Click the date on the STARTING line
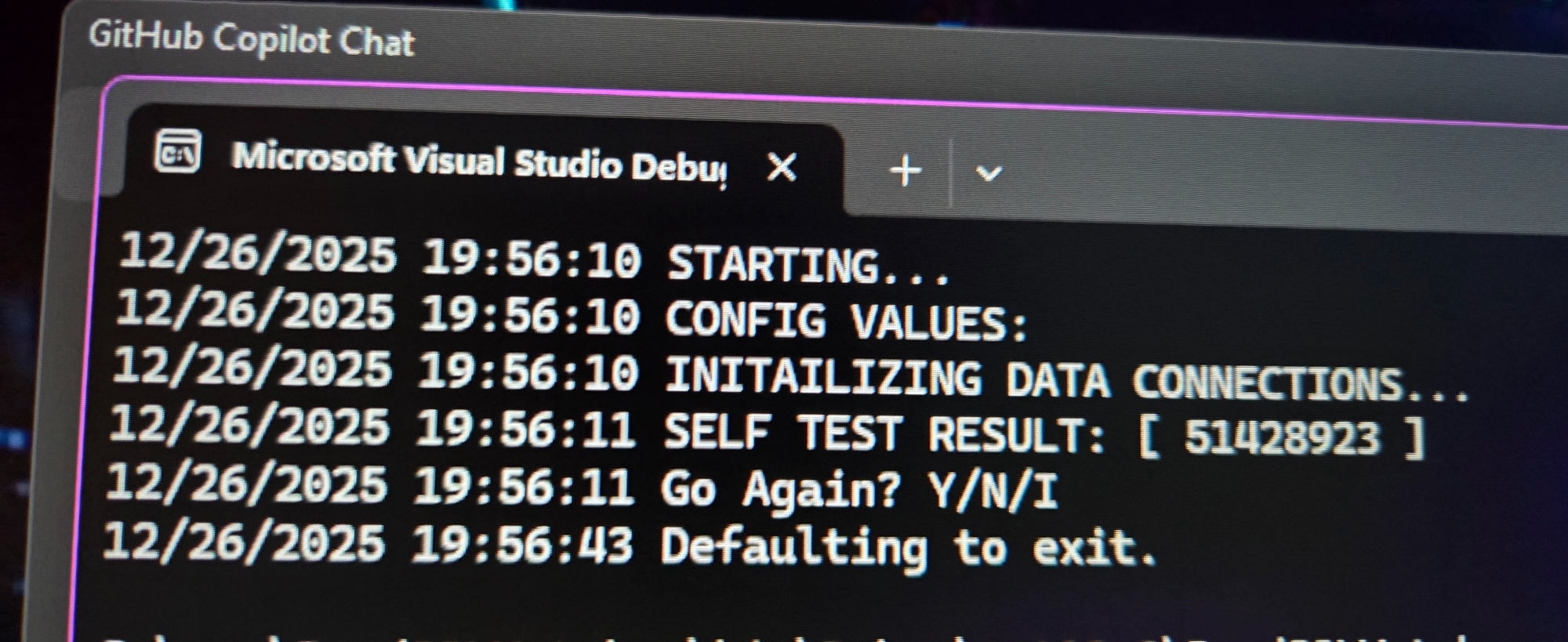The height and width of the screenshot is (642, 1568). pos(257,253)
